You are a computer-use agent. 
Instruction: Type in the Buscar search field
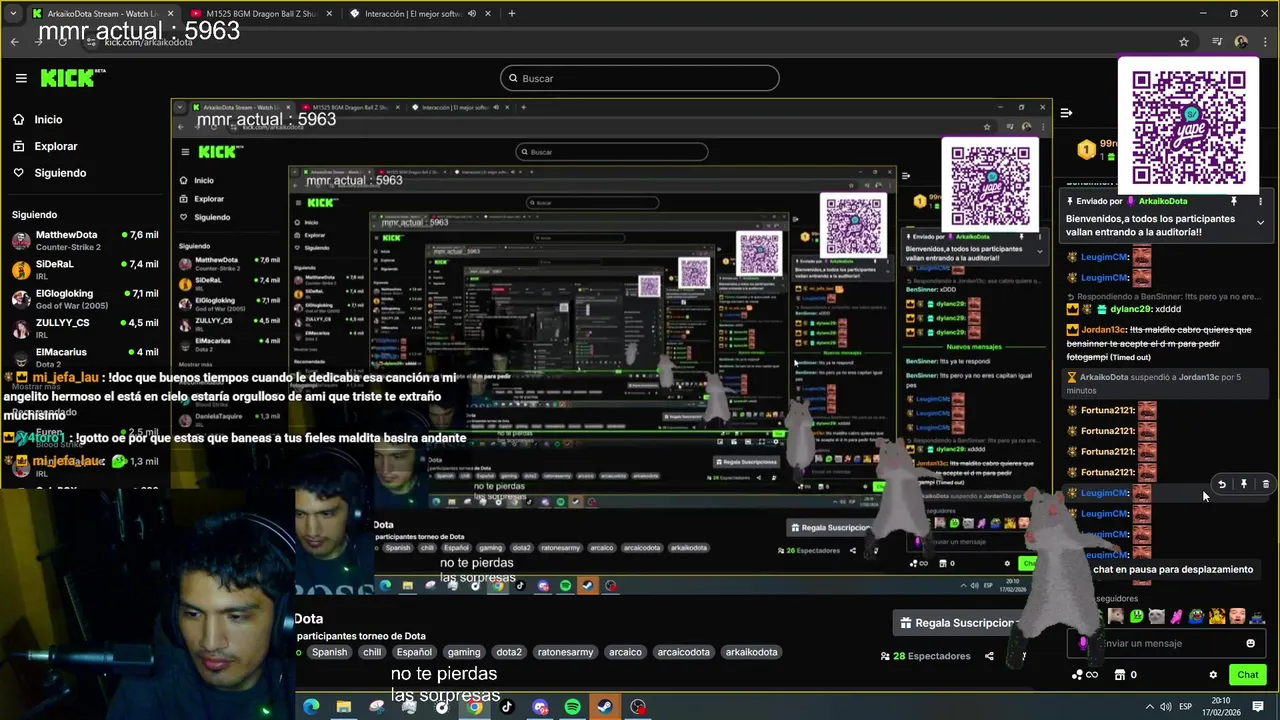(x=639, y=78)
